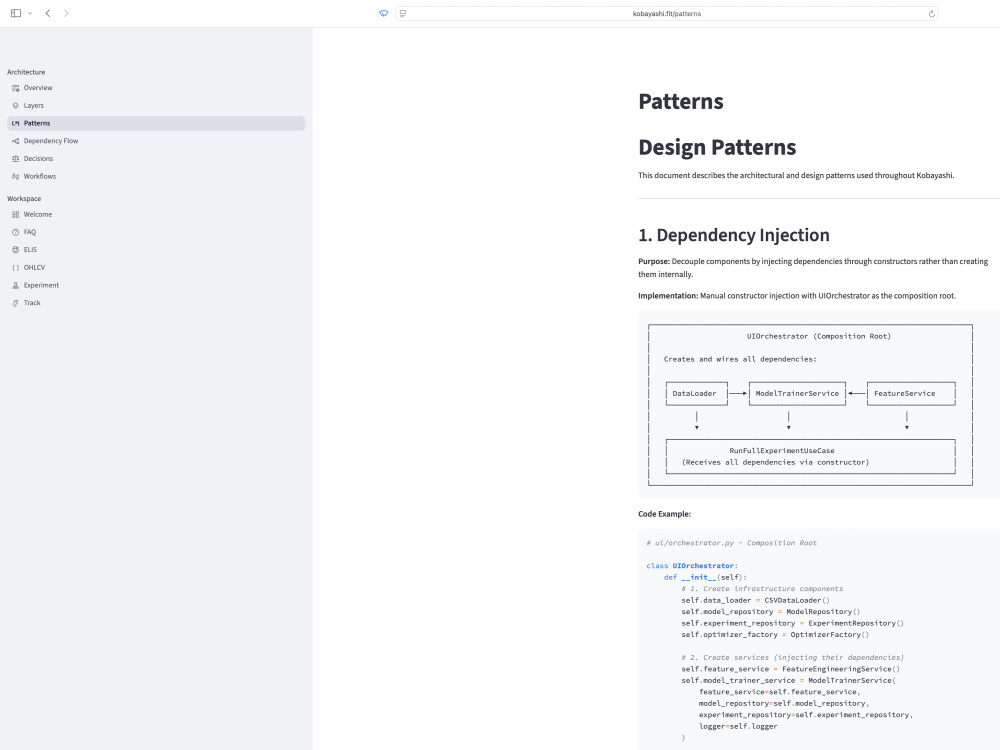Click the 1. Dependency Injection heading
Viewport: 1000px width, 750px height.
point(733,235)
